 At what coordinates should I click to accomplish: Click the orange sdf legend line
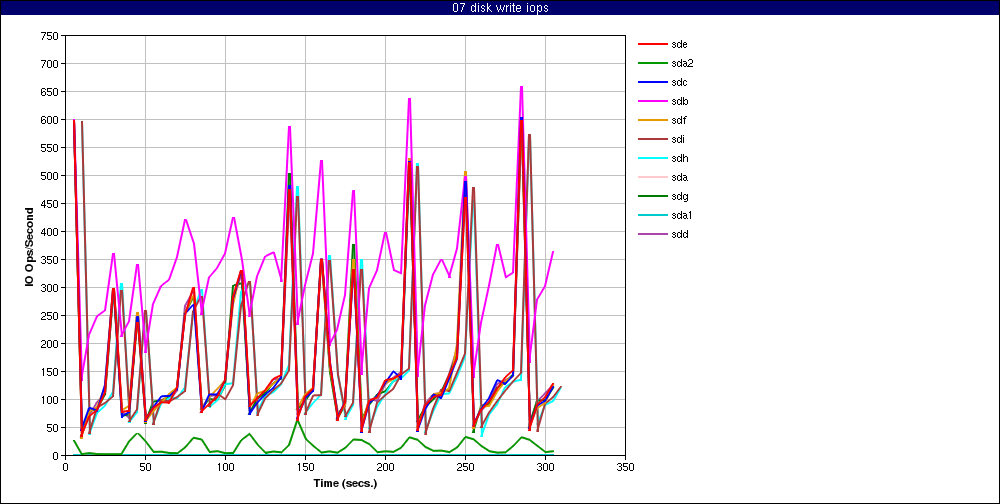[651, 121]
